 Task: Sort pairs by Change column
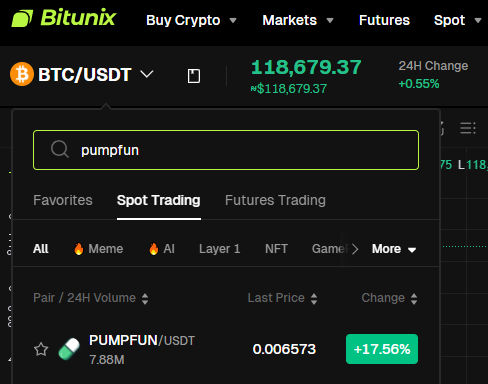389,298
